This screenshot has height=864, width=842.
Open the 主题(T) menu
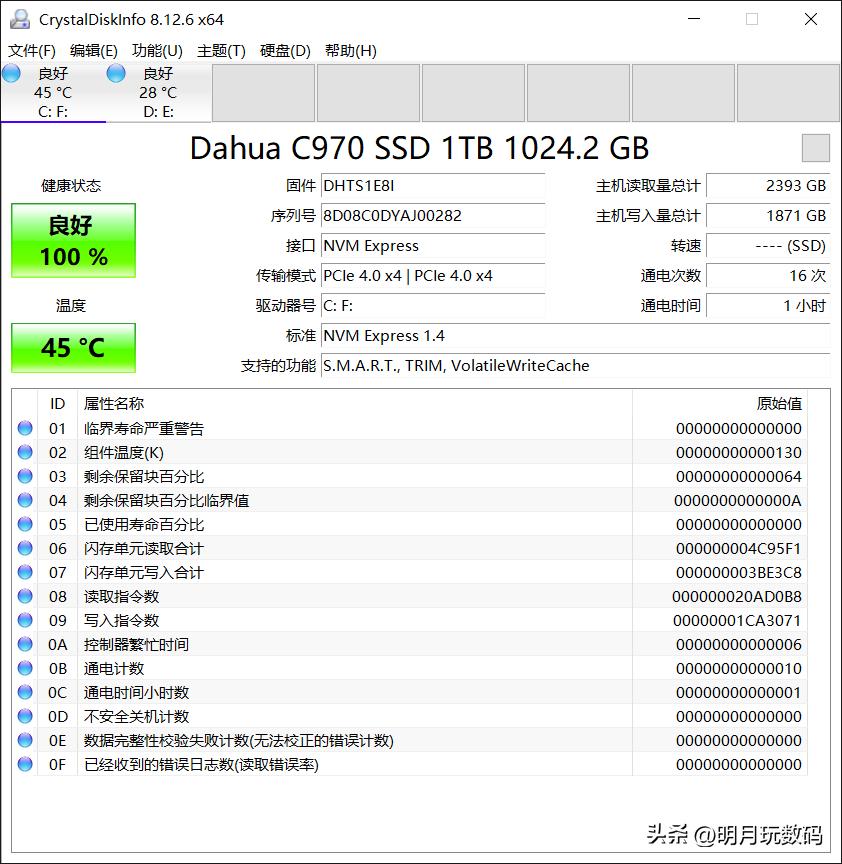219,50
